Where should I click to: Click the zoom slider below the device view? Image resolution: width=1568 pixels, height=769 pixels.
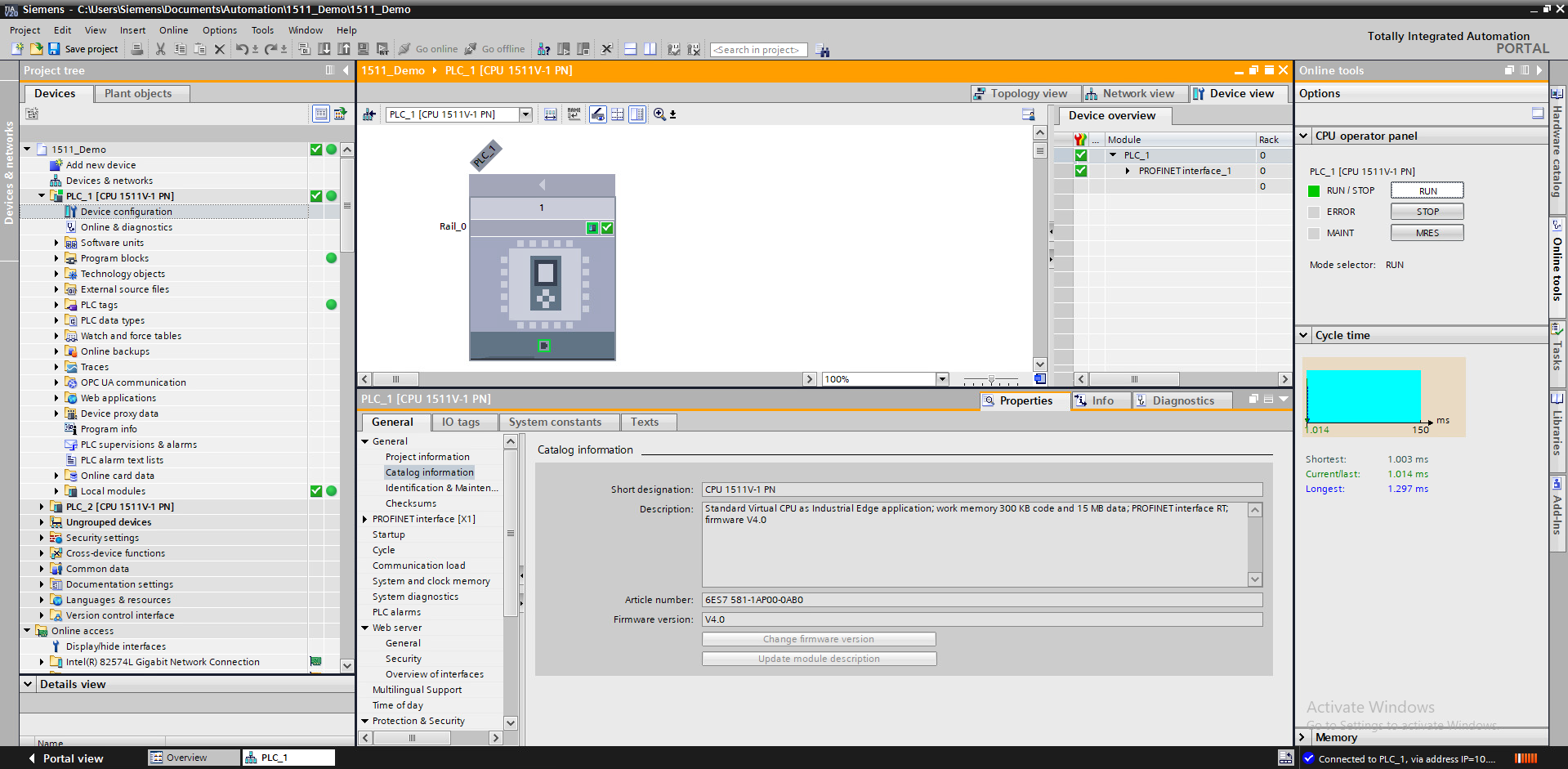(991, 379)
